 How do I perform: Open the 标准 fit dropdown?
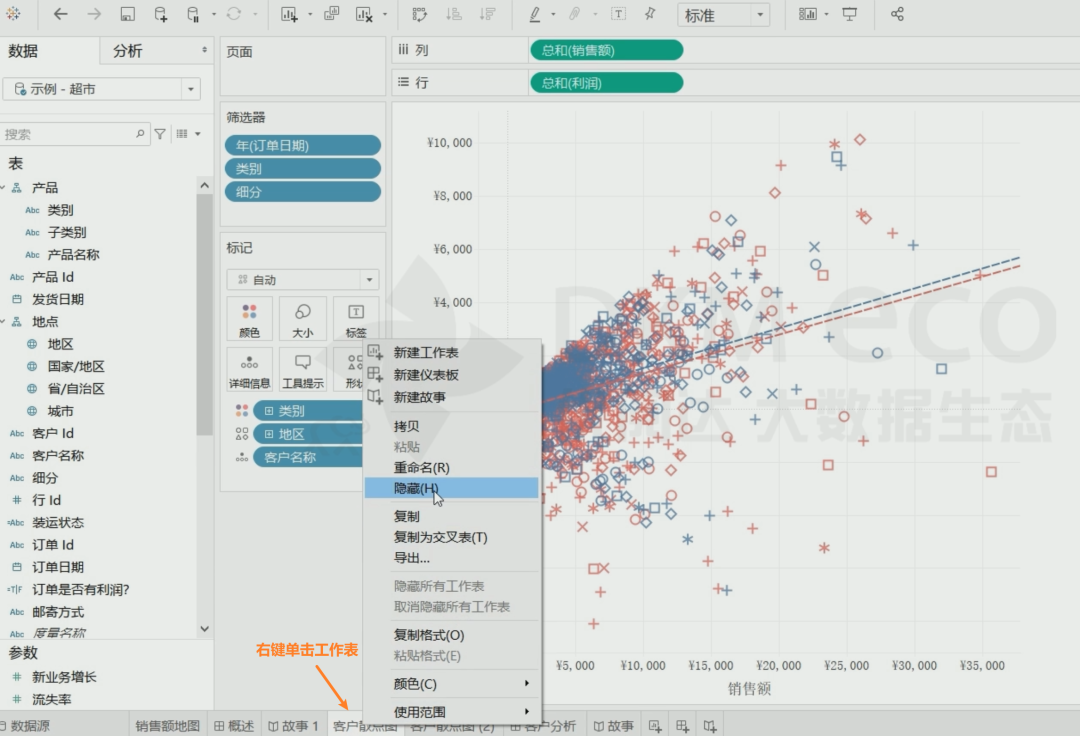761,15
